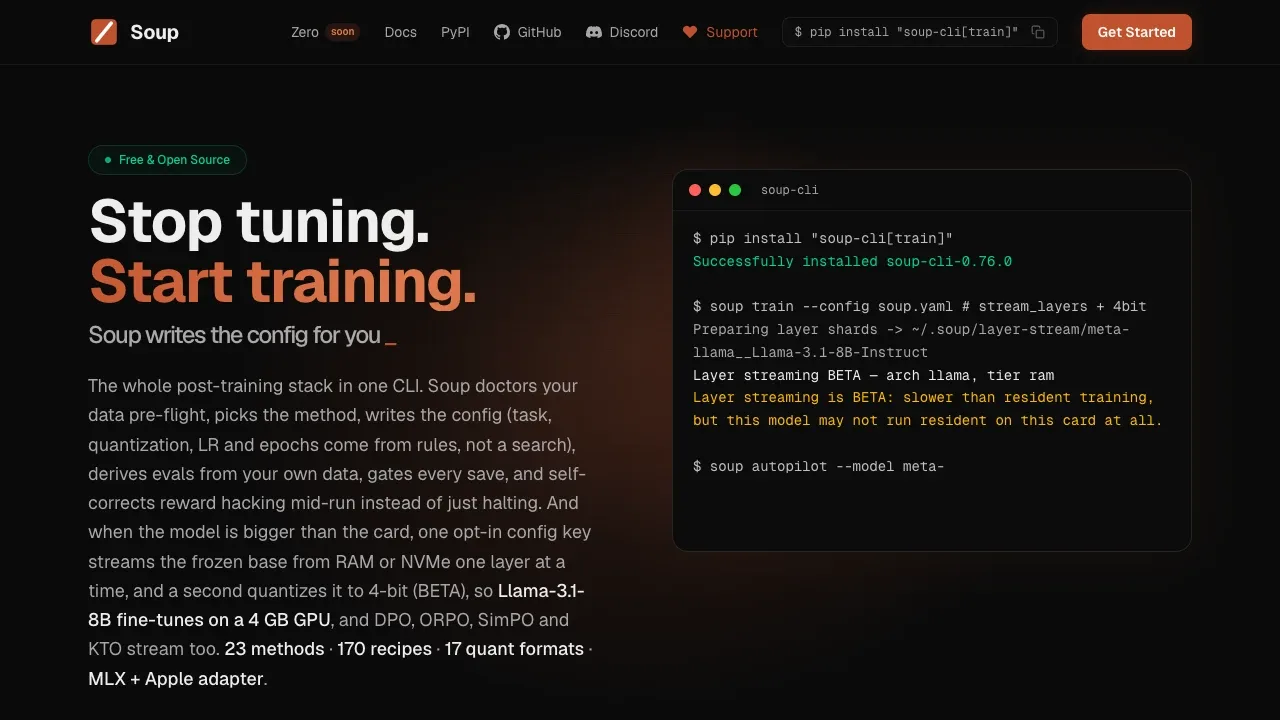Click "Soup writes the config for you" text
This screenshot has height=720, width=1280.
tap(234, 335)
